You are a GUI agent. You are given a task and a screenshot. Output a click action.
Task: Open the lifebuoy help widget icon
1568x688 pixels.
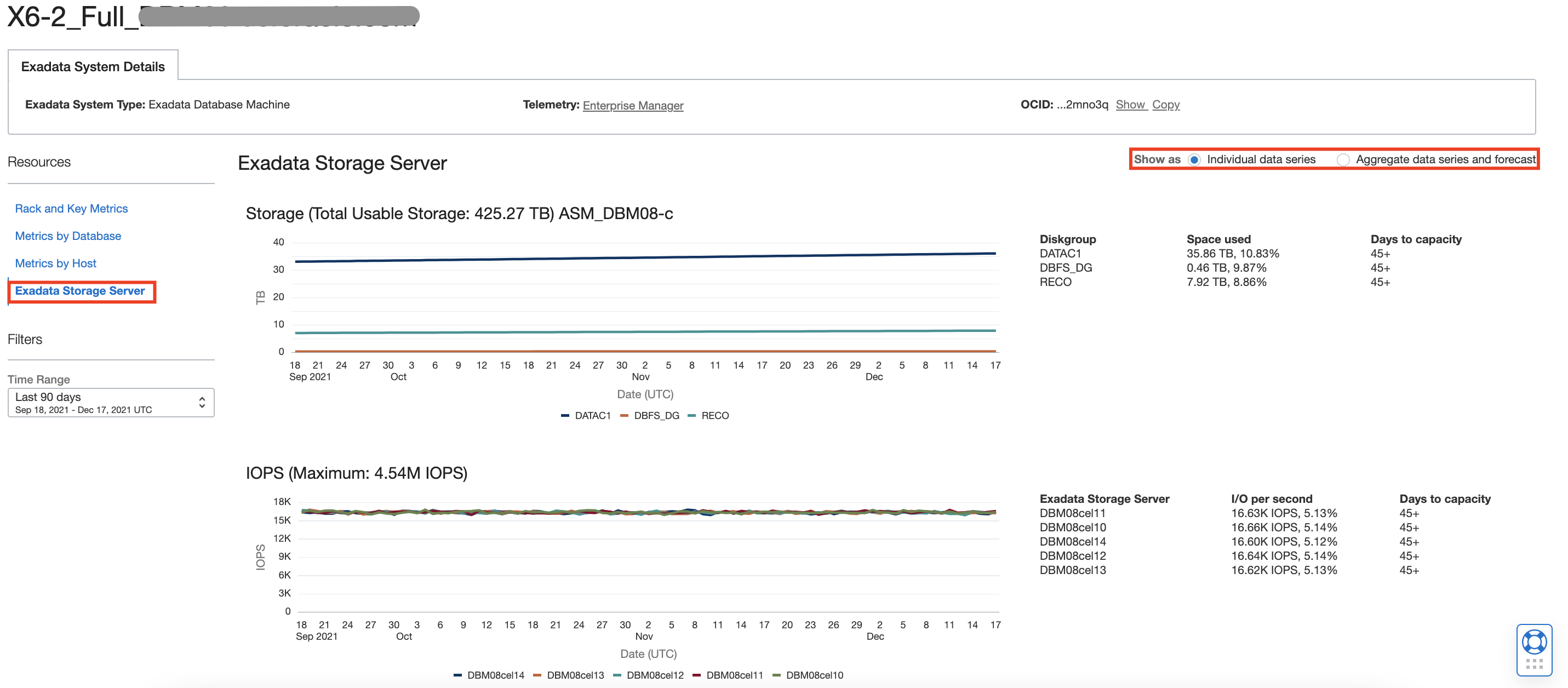click(1534, 642)
